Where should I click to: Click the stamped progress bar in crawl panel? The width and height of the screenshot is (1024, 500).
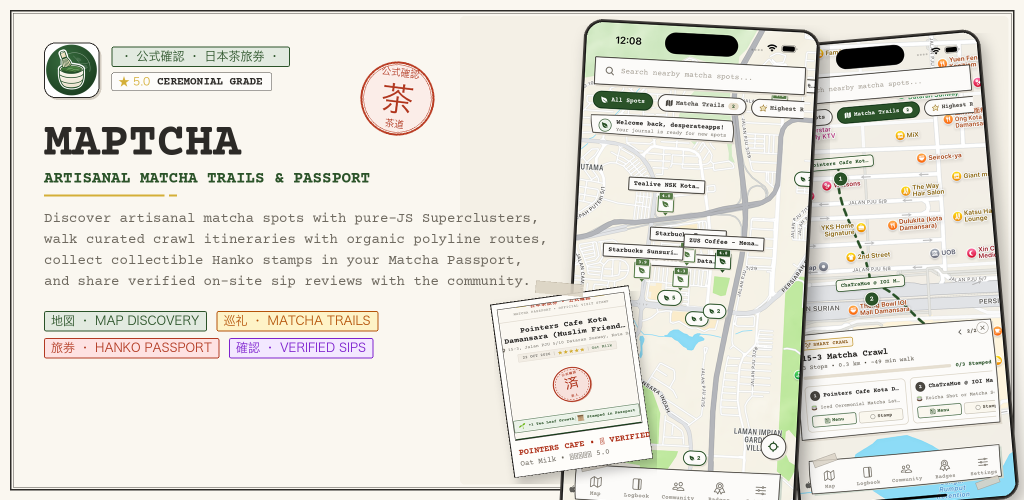pos(878,369)
